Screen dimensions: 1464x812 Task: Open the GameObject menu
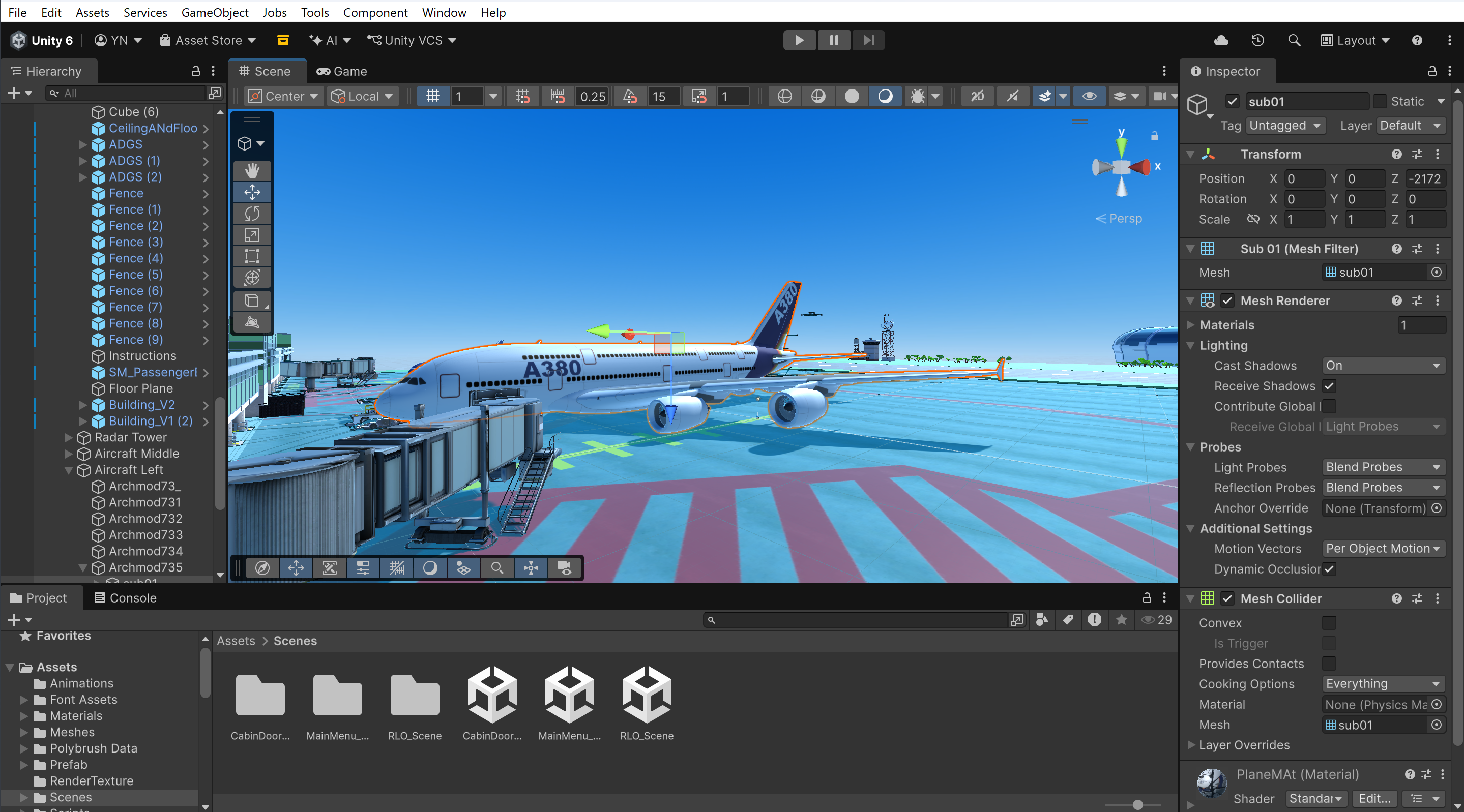click(x=215, y=12)
